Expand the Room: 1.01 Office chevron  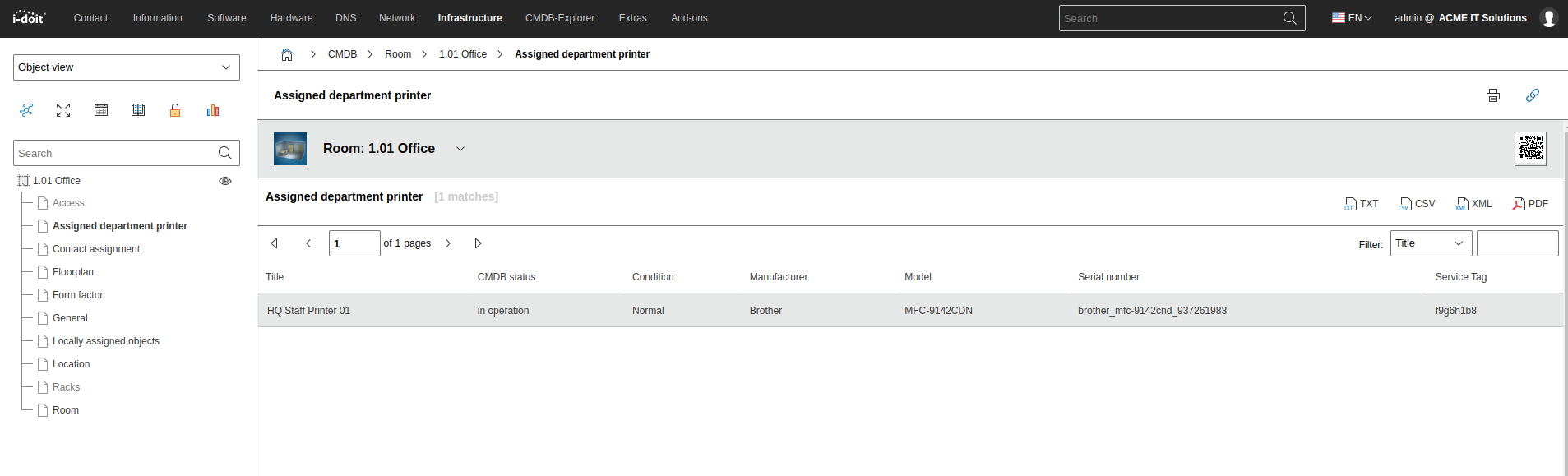[460, 149]
